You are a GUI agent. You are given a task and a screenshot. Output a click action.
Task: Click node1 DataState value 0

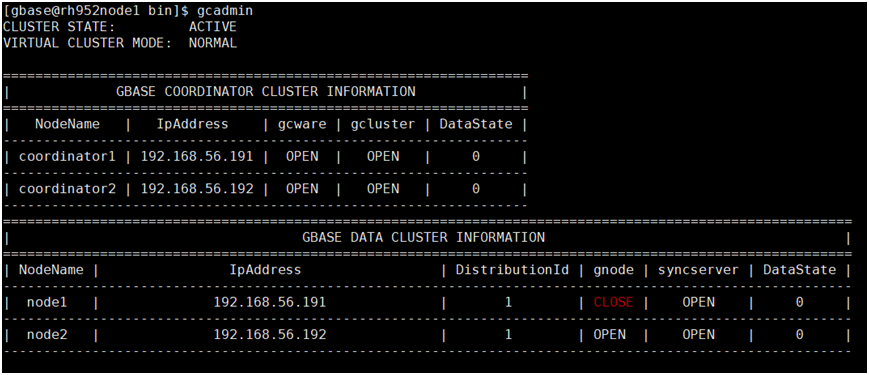[x=799, y=302]
